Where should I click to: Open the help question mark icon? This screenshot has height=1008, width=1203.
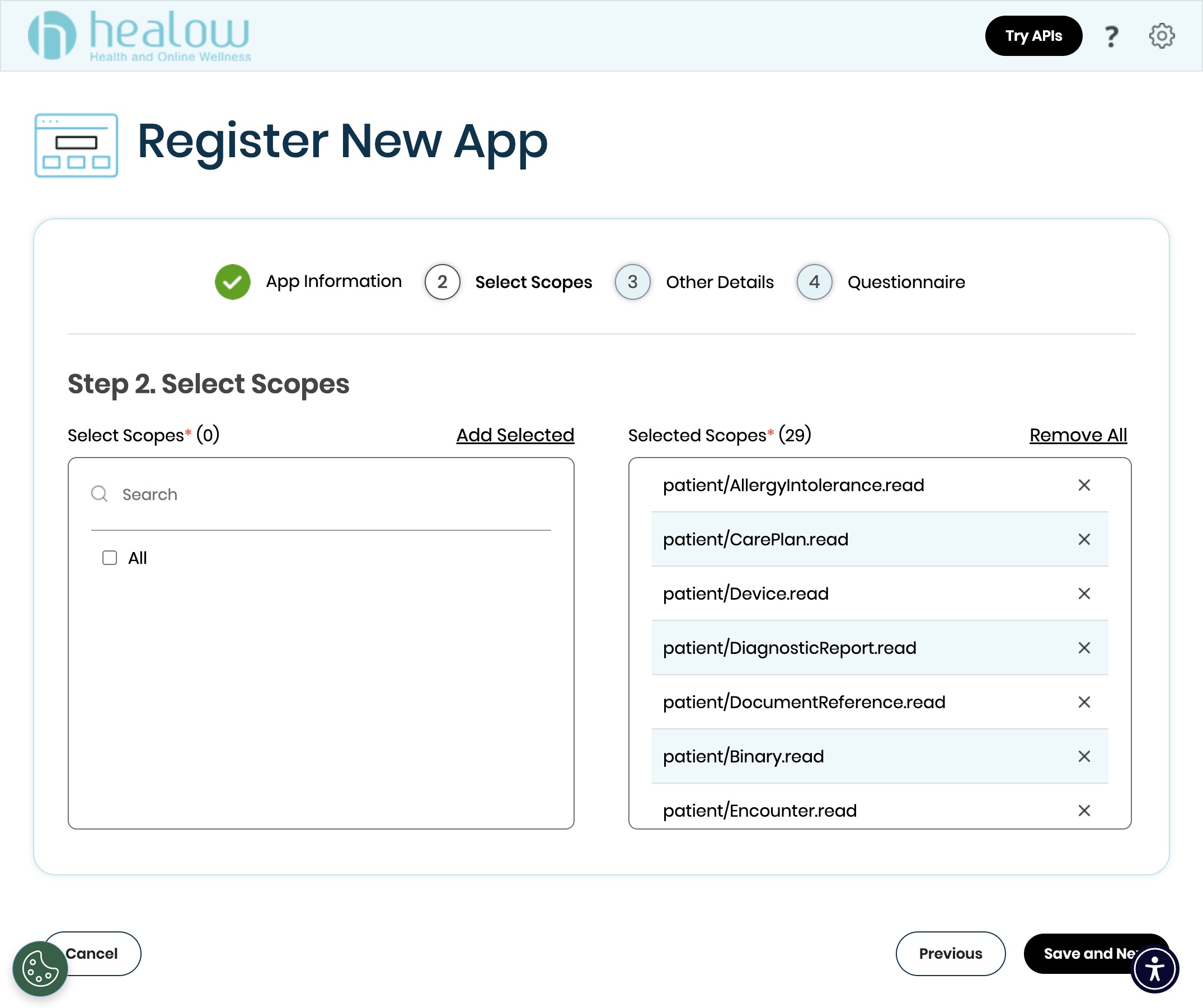1111,36
